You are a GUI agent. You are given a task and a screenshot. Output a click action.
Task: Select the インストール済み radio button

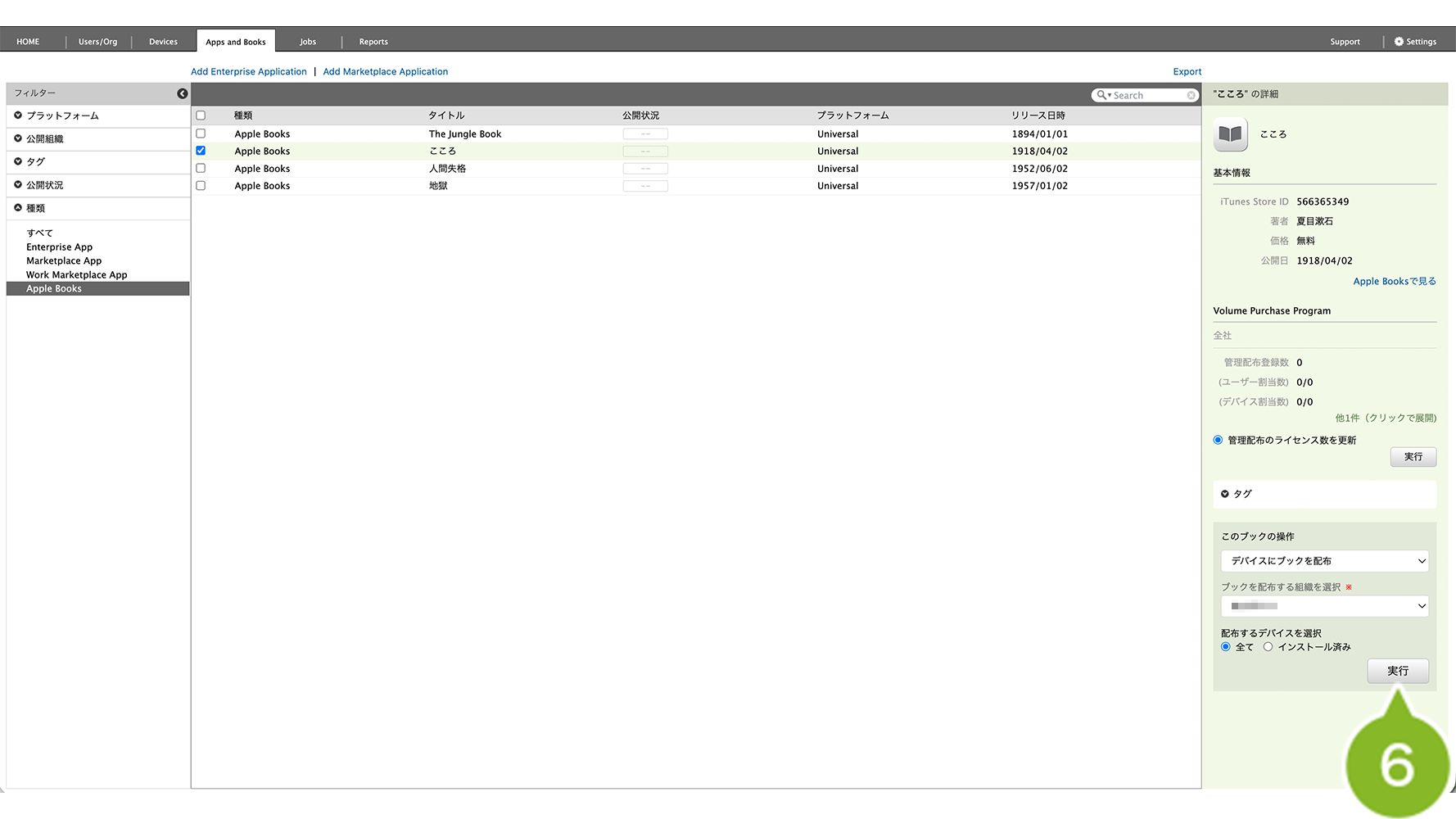click(1268, 647)
